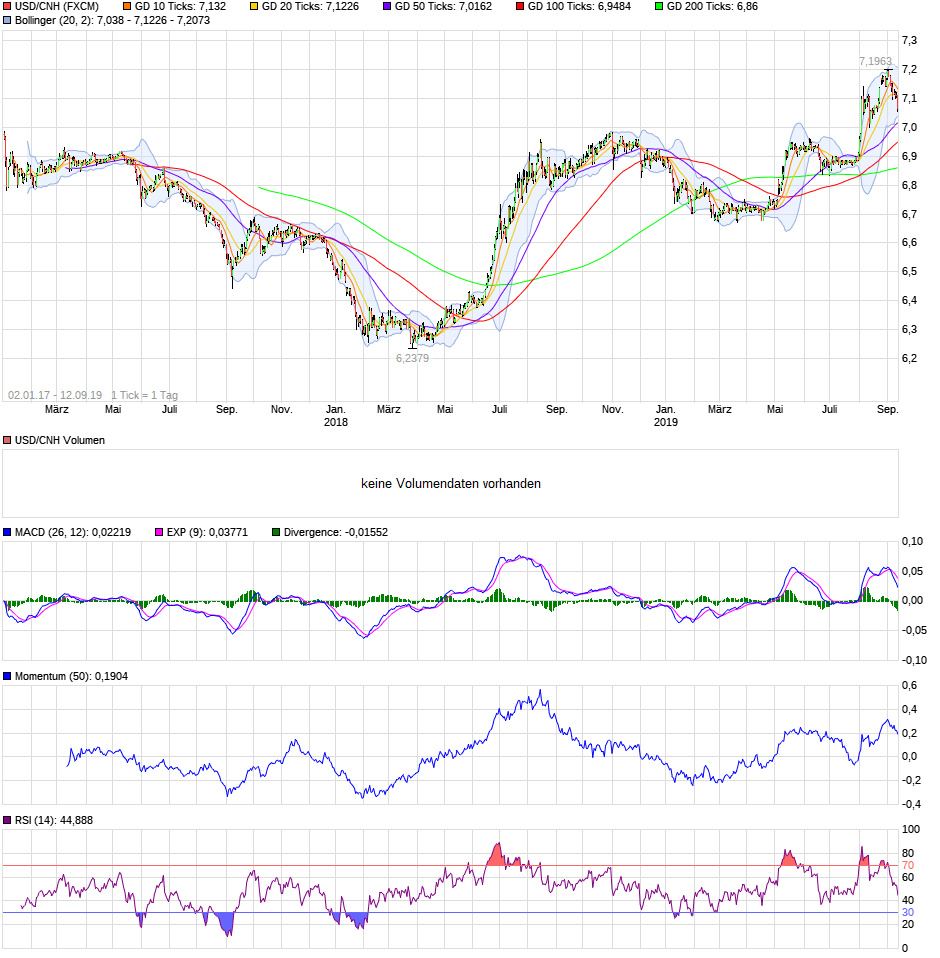940x958 pixels.
Task: Click the red 70 RSI threshold label
Action: coord(908,866)
